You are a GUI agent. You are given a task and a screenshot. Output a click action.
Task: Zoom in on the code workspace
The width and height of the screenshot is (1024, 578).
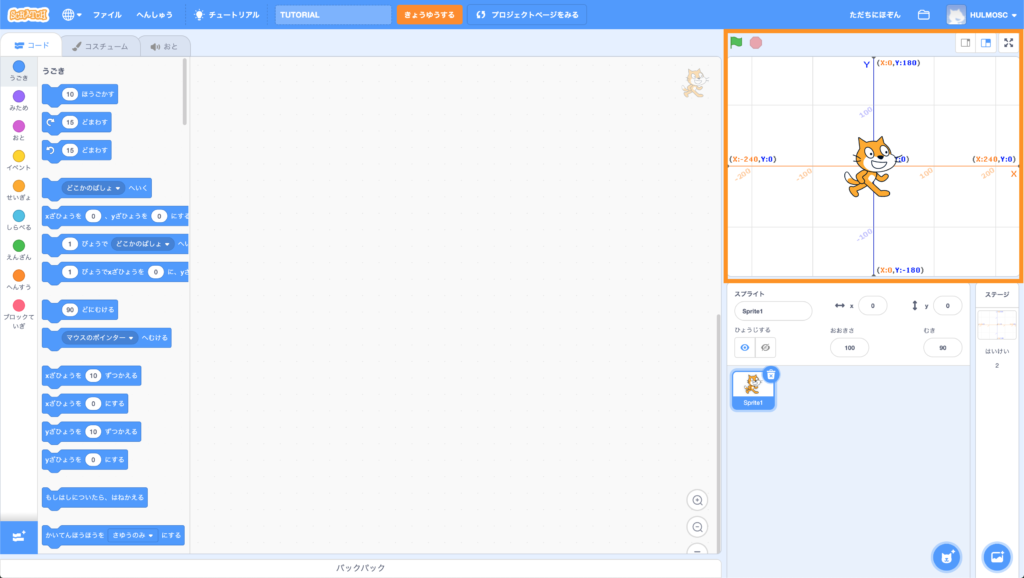698,500
